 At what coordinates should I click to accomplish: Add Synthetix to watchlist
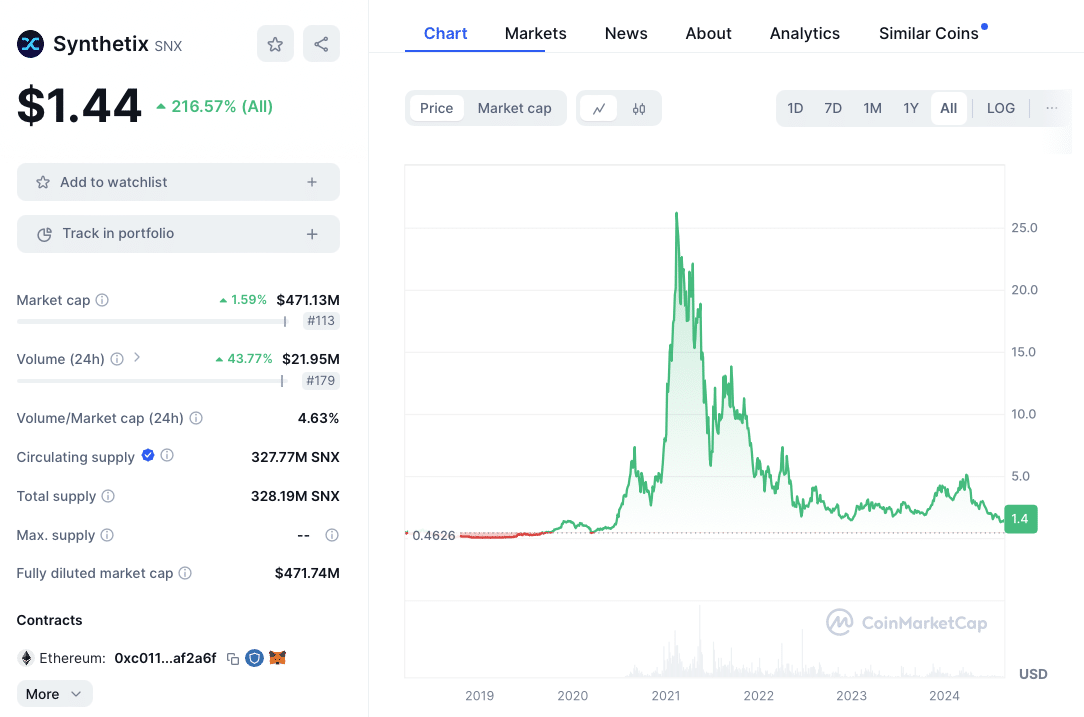(x=178, y=182)
